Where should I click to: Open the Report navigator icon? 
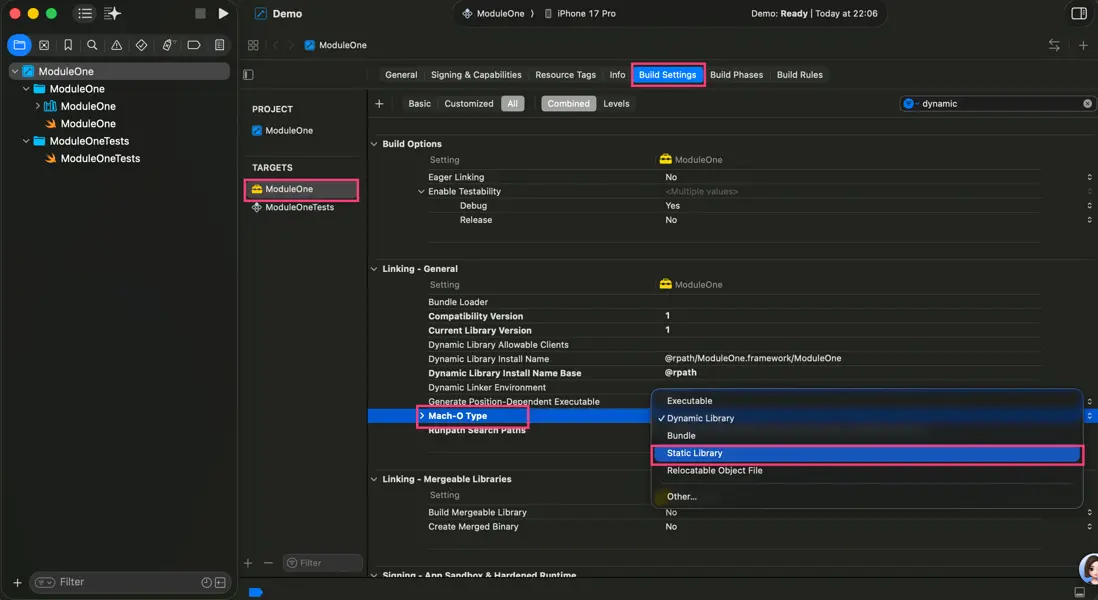click(x=219, y=45)
